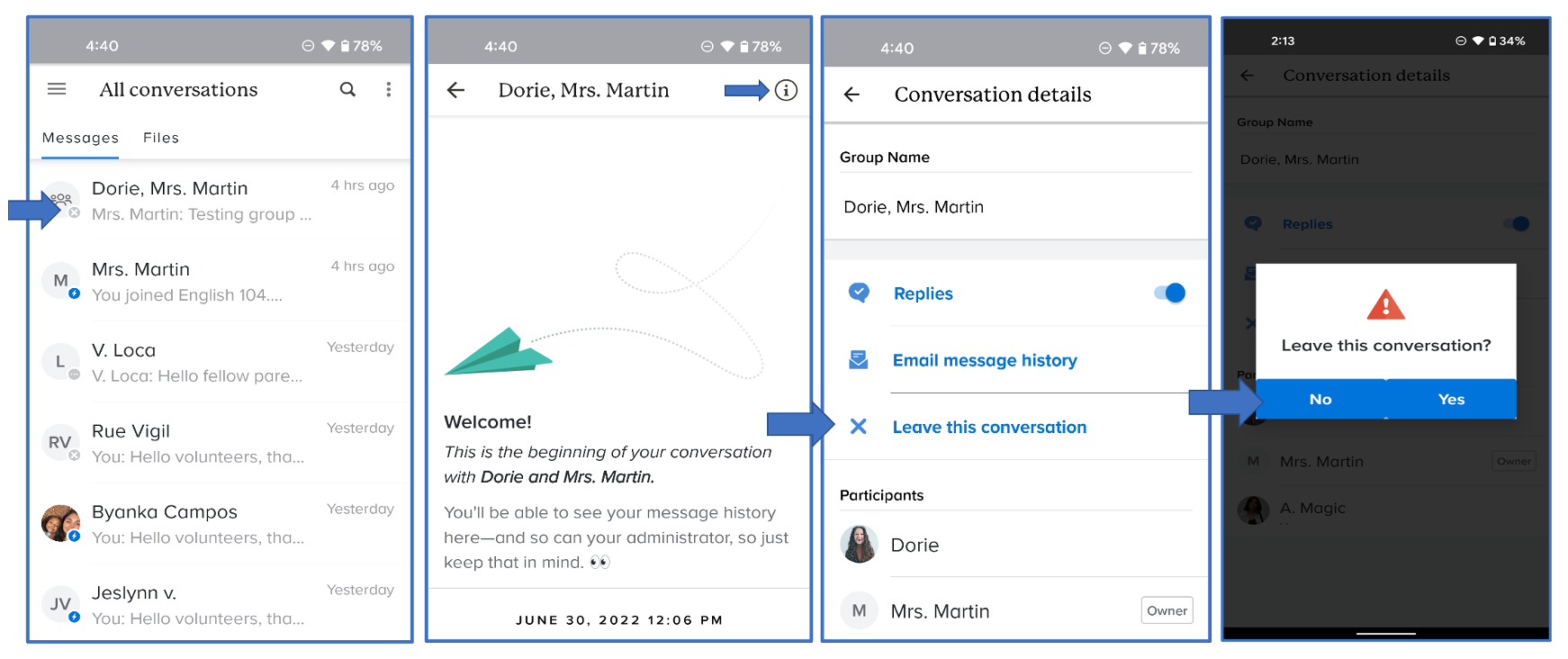Tap Dorie's avatar in Participants
Screen dimensions: 1568x659
pyautogui.click(x=859, y=545)
